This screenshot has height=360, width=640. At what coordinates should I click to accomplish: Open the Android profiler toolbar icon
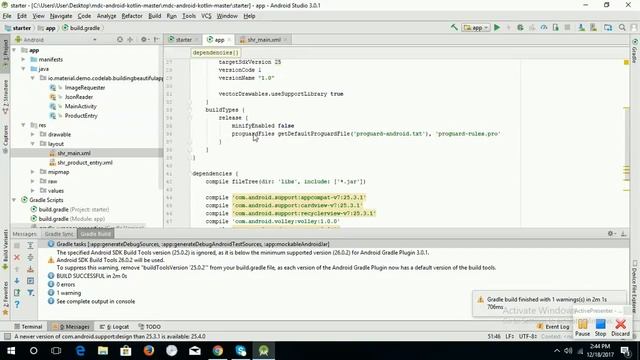tap(544, 27)
